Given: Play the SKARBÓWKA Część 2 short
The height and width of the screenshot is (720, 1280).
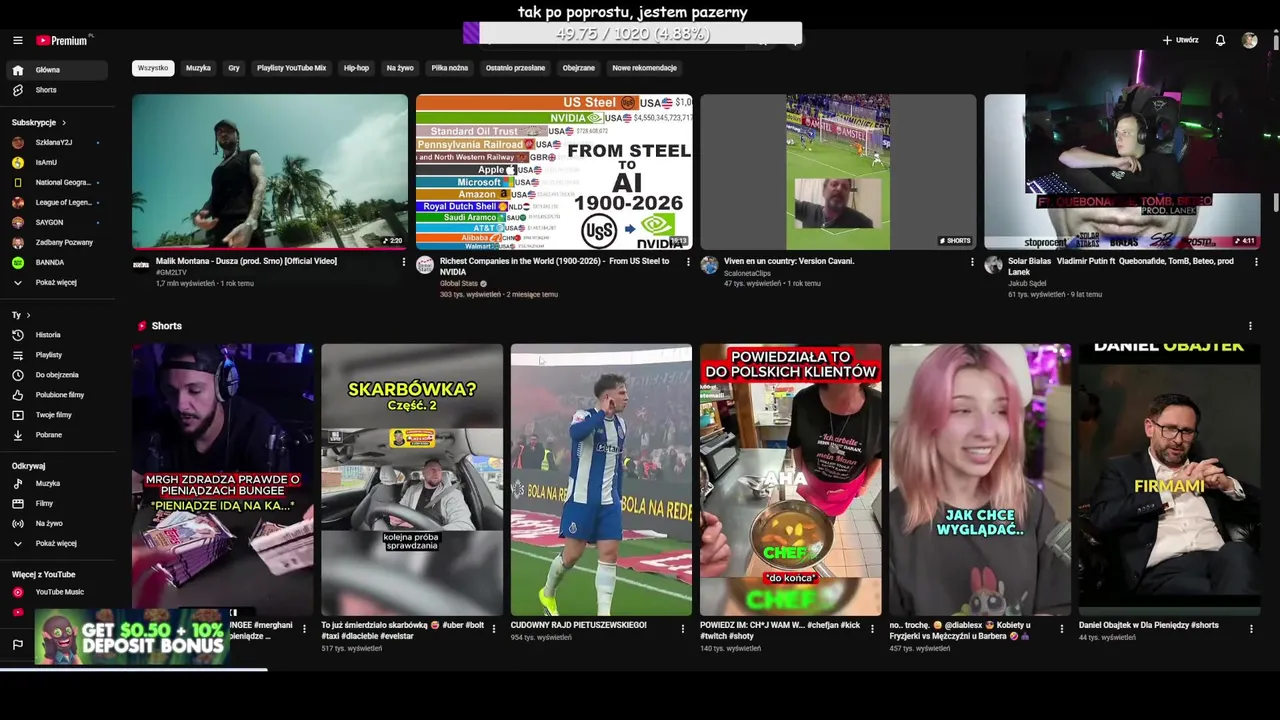Looking at the screenshot, I should pos(412,480).
